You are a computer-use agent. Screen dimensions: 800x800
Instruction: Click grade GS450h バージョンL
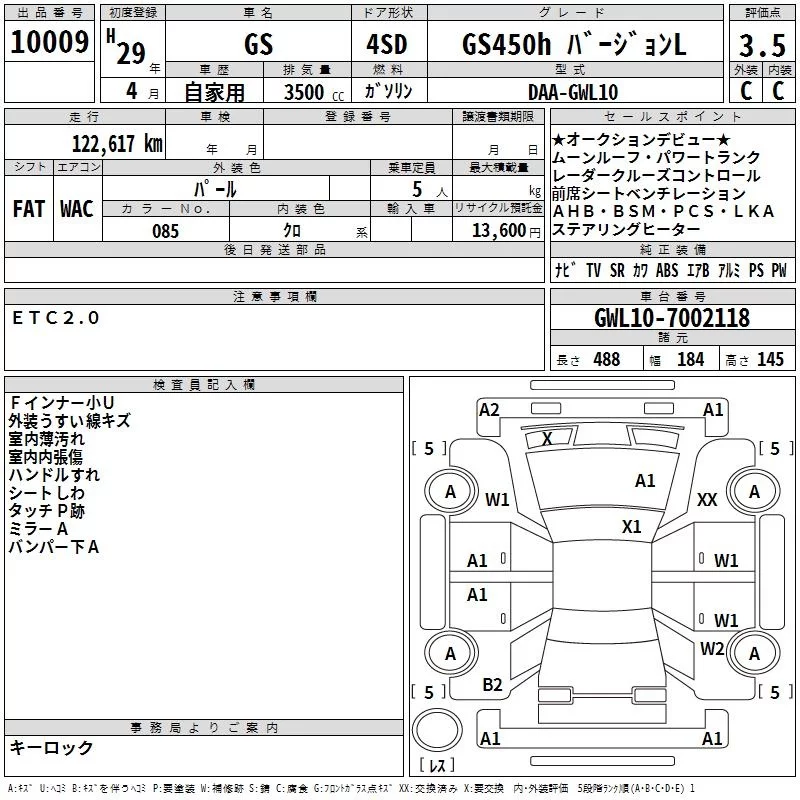[x=574, y=44]
